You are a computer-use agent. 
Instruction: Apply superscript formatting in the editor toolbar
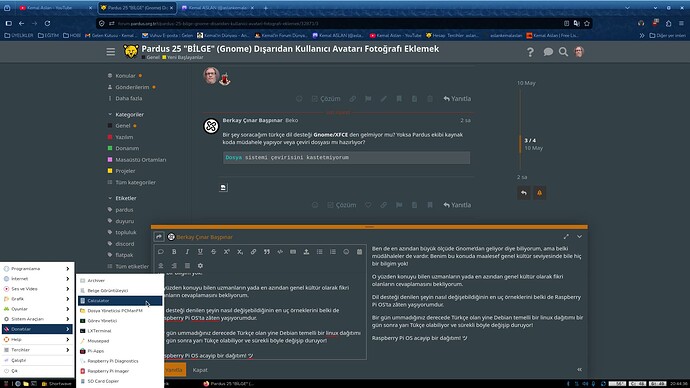click(x=227, y=252)
